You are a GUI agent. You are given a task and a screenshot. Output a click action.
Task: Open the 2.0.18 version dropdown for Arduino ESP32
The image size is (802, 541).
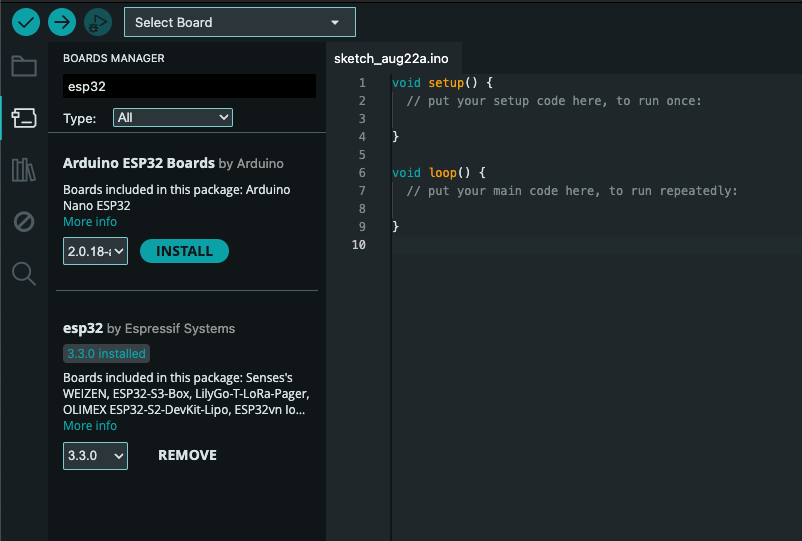pos(95,251)
